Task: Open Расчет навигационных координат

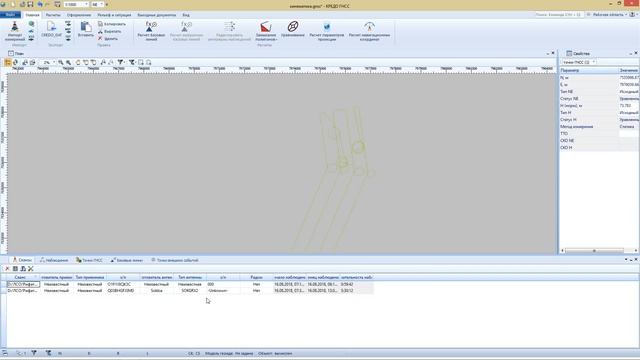Action: tap(369, 31)
